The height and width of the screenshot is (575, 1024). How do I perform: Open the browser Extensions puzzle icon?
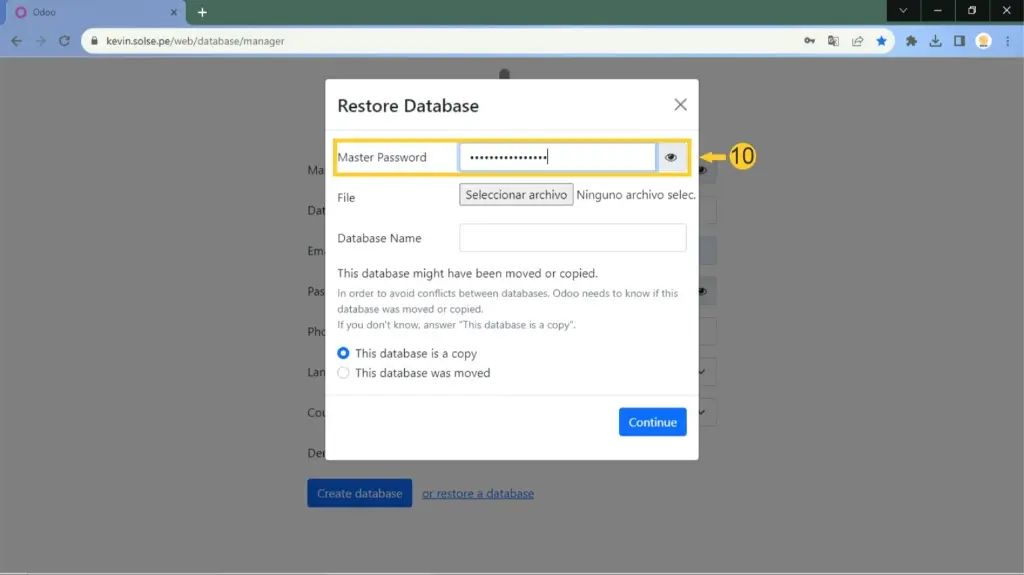[x=911, y=41]
